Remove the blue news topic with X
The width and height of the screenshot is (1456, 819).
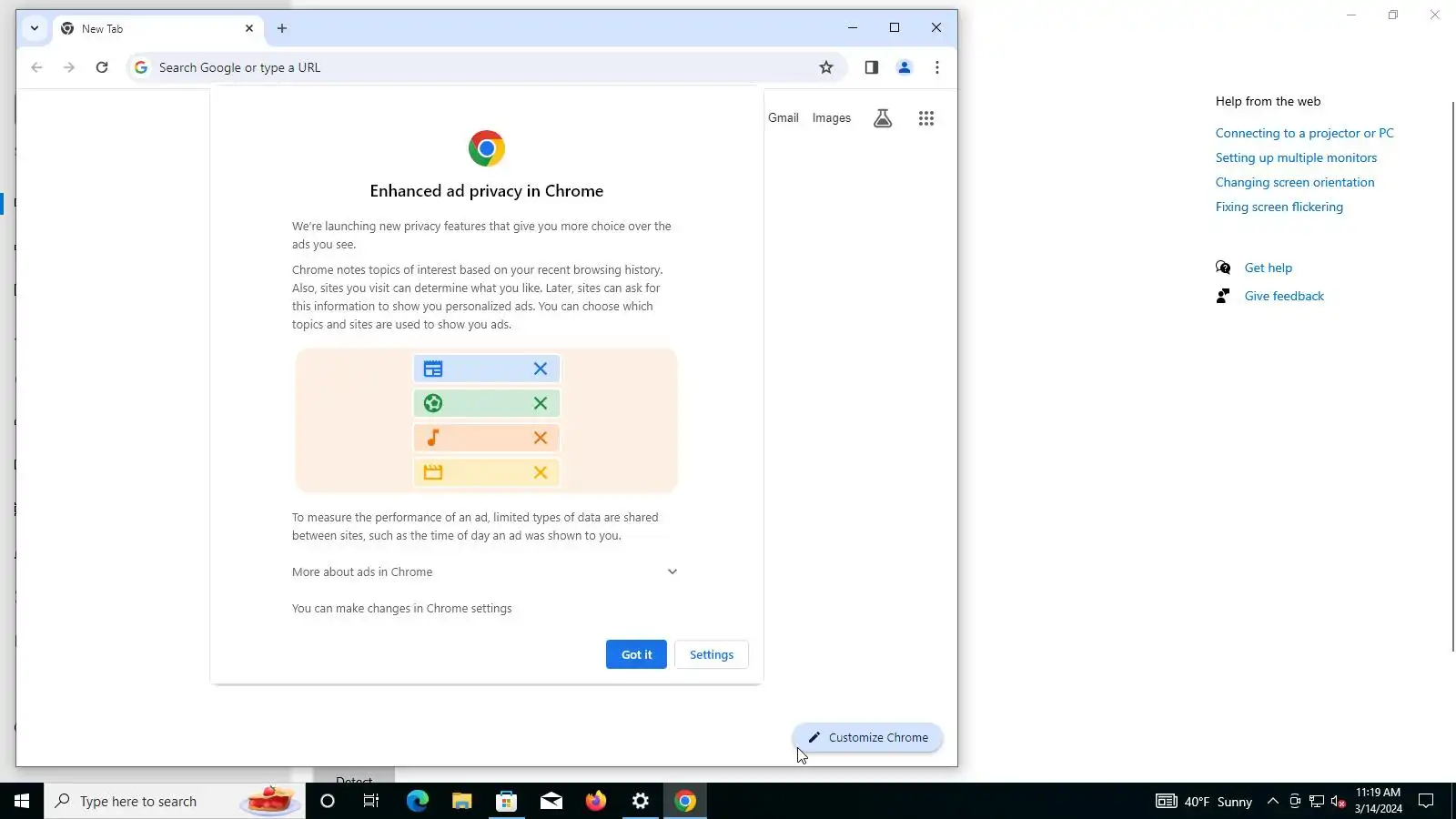[x=541, y=369]
